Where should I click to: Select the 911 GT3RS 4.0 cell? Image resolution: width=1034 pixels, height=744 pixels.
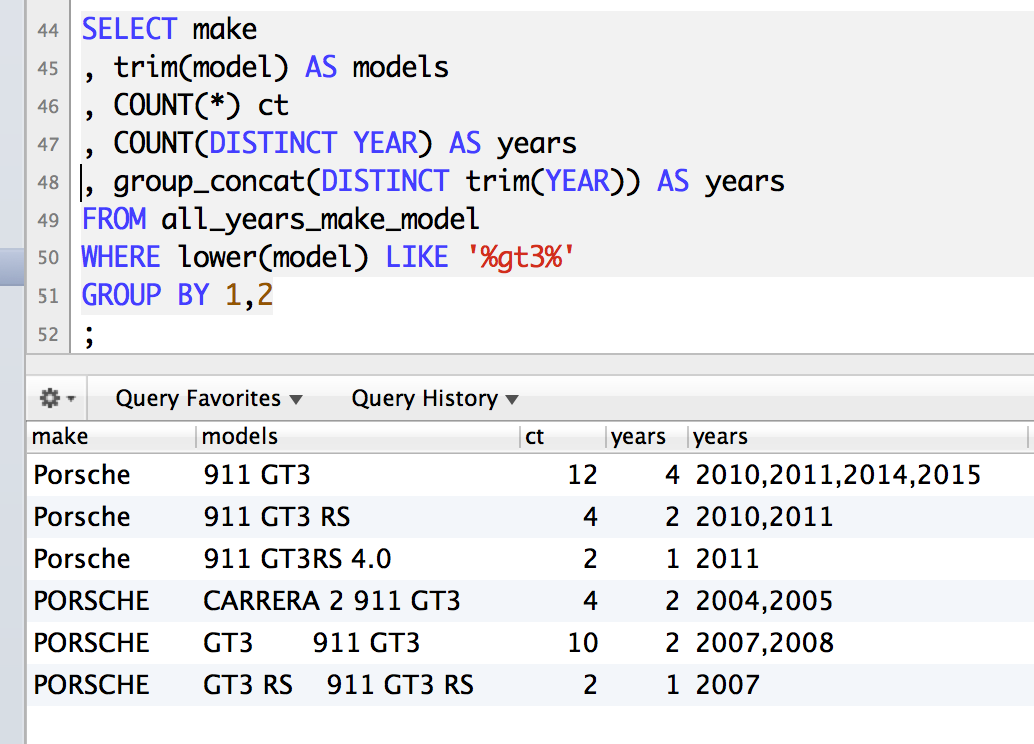tap(297, 559)
